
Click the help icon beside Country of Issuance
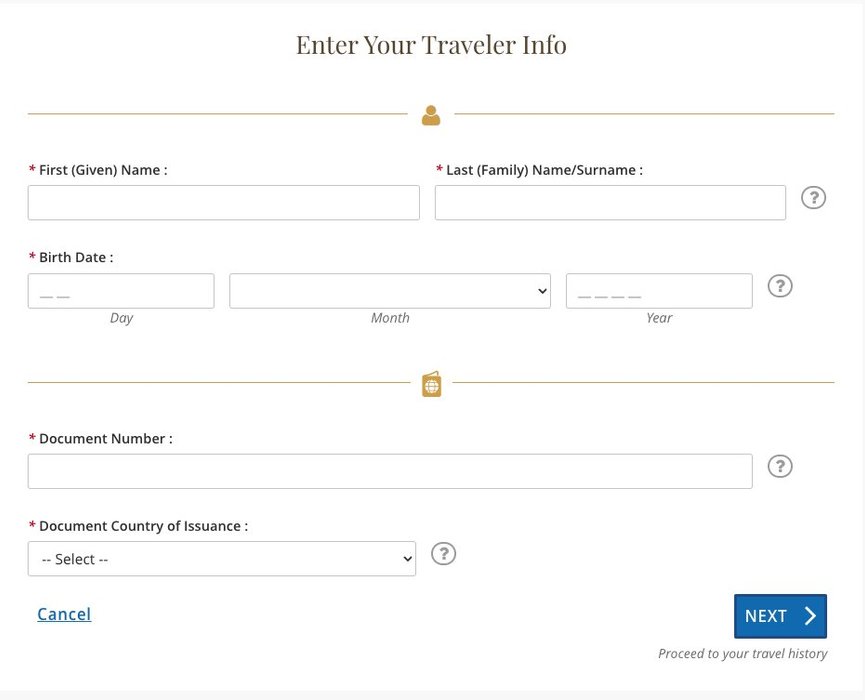point(443,554)
